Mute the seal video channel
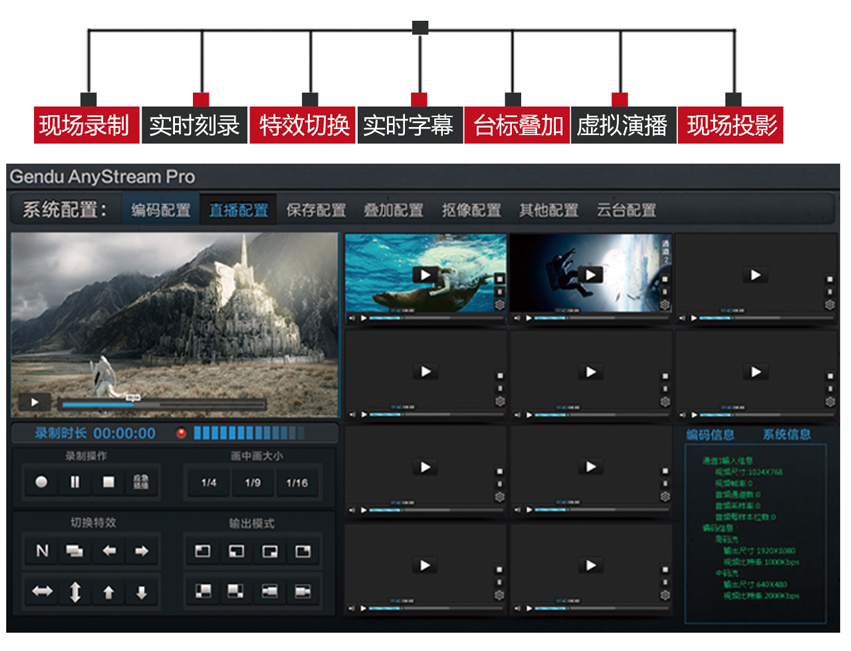Screen dimensions: 851x651 (x=352, y=318)
